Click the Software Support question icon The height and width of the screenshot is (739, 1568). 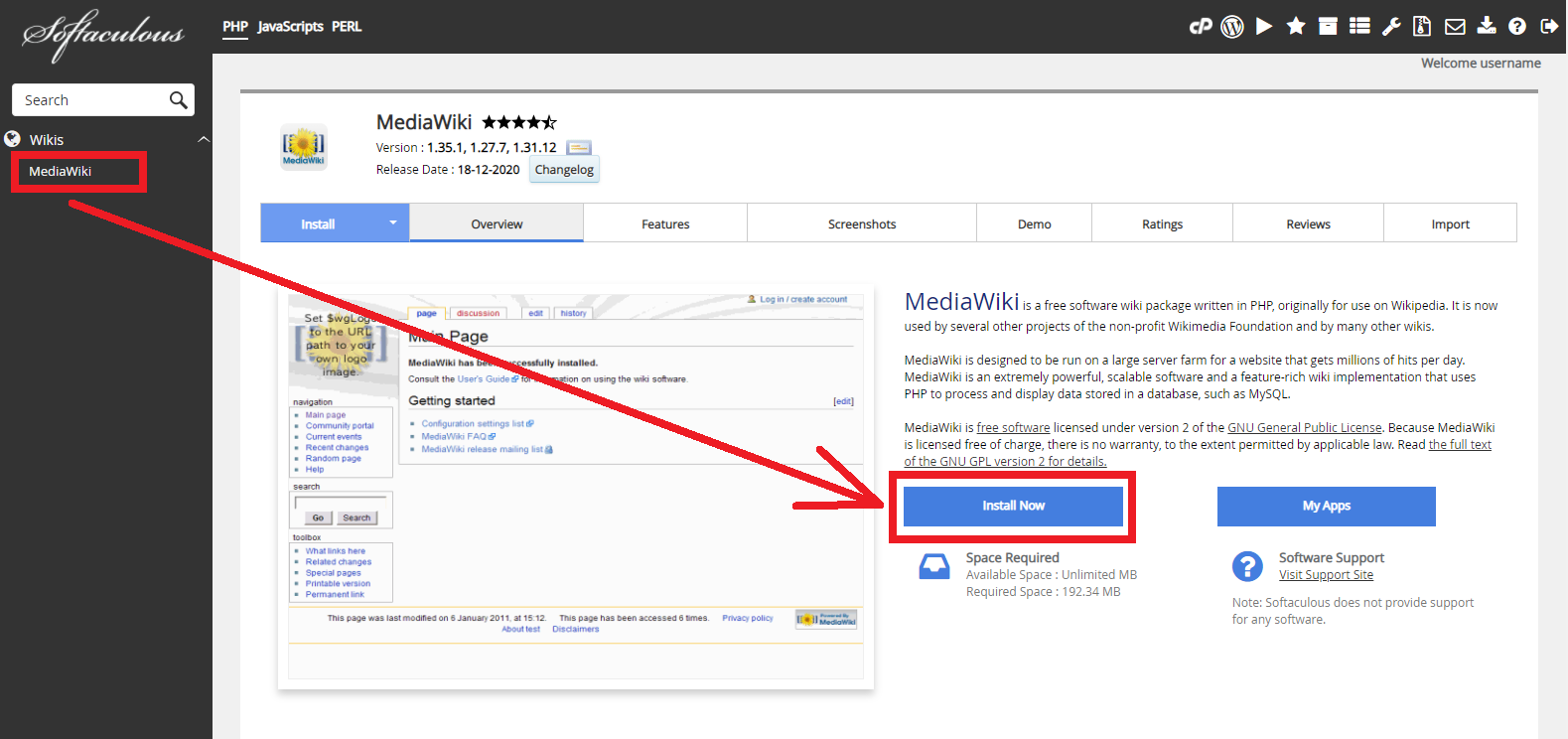point(1247,566)
